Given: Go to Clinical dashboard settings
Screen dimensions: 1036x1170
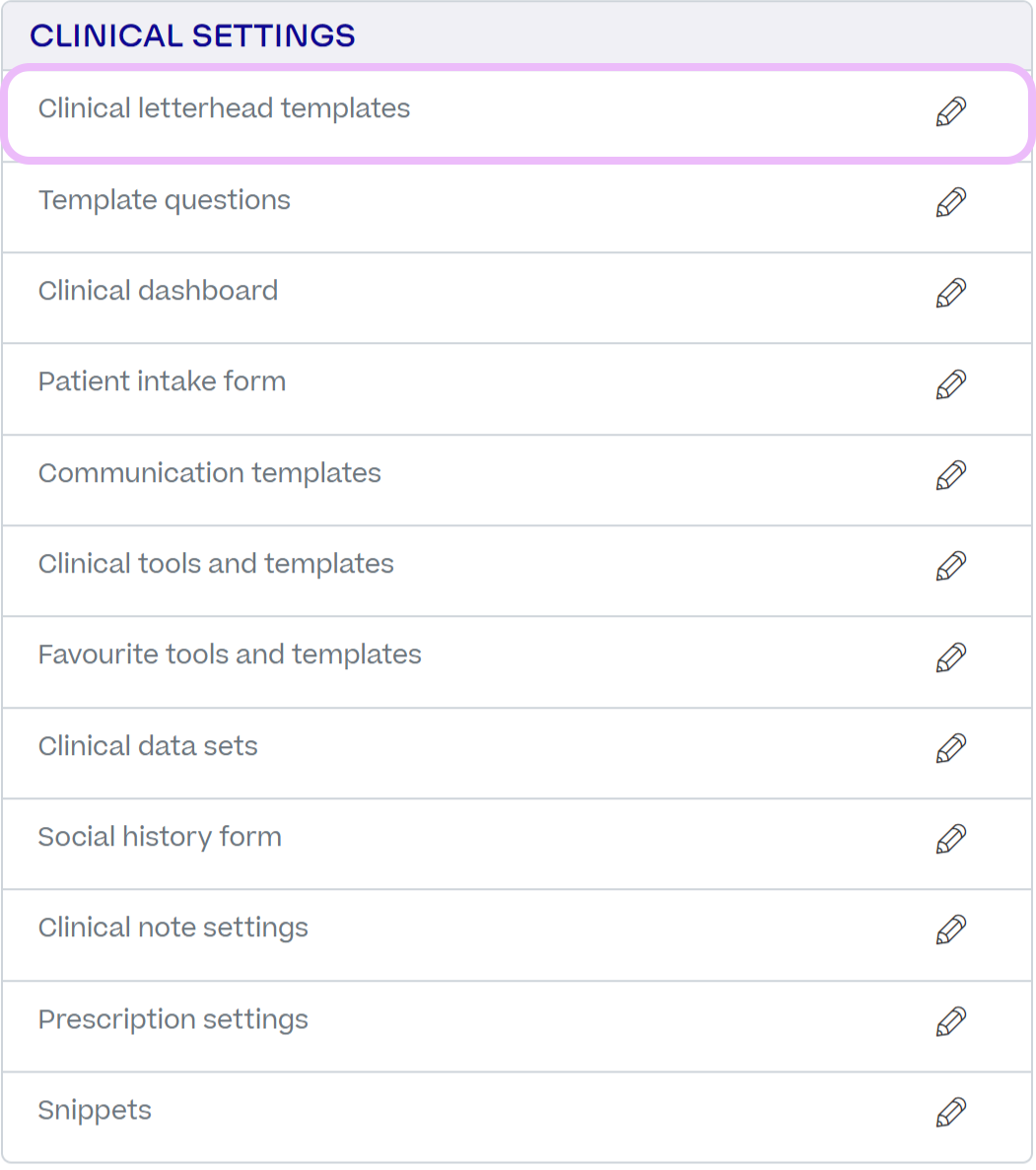Looking at the screenshot, I should [159, 291].
